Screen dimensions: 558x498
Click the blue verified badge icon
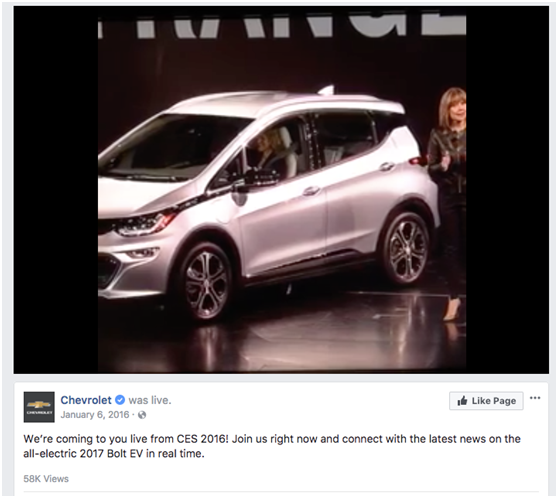120,400
